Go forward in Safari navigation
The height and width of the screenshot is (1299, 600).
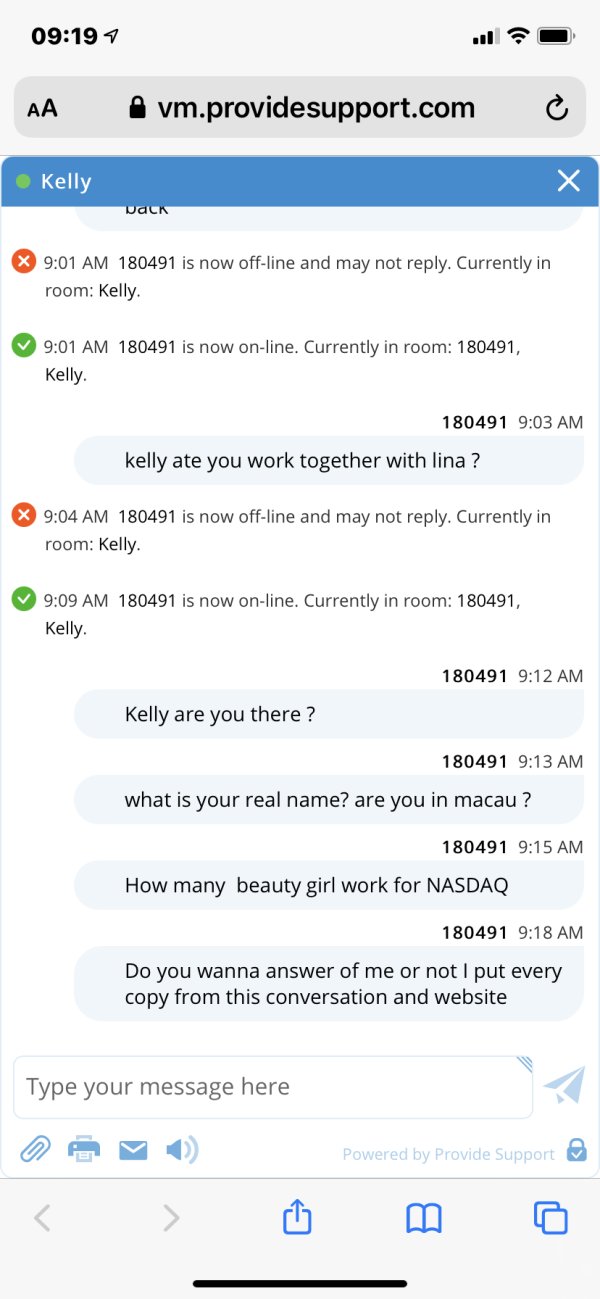pyautogui.click(x=171, y=1217)
